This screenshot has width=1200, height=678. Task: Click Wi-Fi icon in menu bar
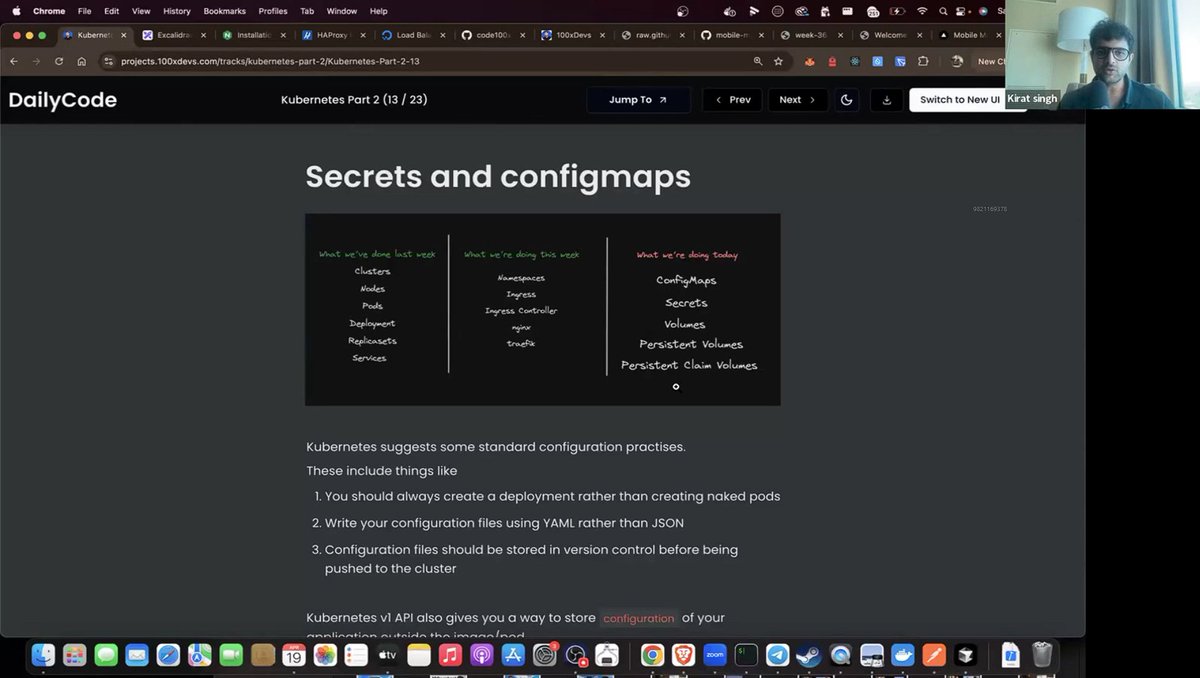pyautogui.click(x=922, y=11)
